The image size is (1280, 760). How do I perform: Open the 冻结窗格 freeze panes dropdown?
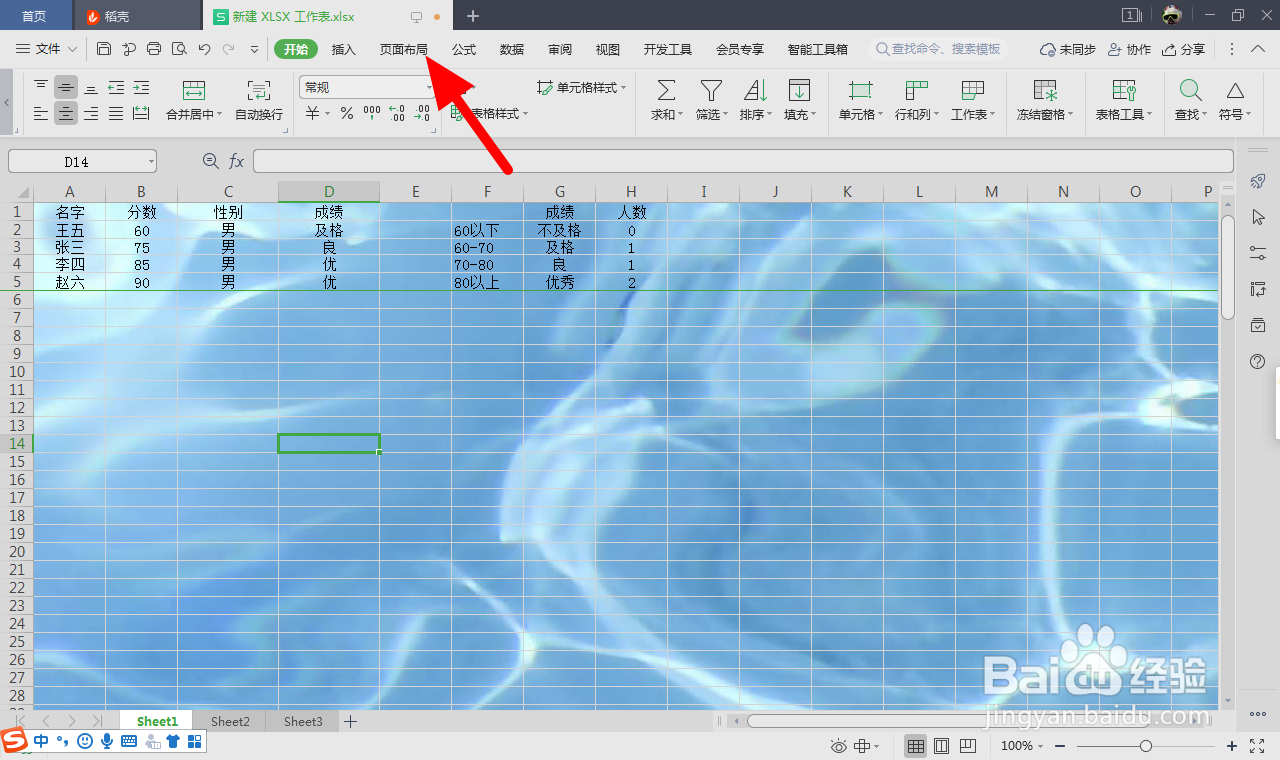[x=1045, y=115]
